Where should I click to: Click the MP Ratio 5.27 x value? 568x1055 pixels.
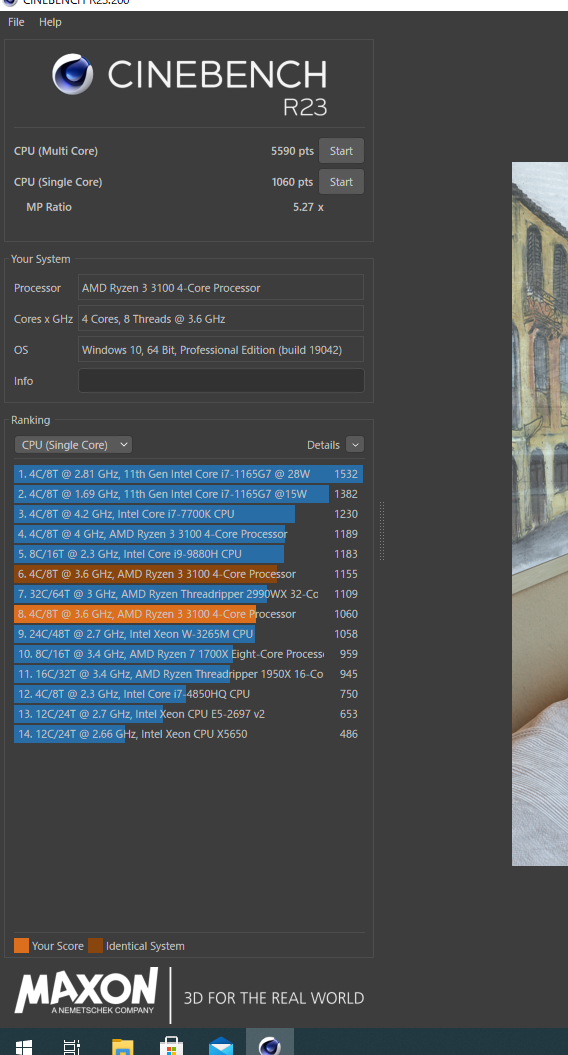[x=308, y=207]
